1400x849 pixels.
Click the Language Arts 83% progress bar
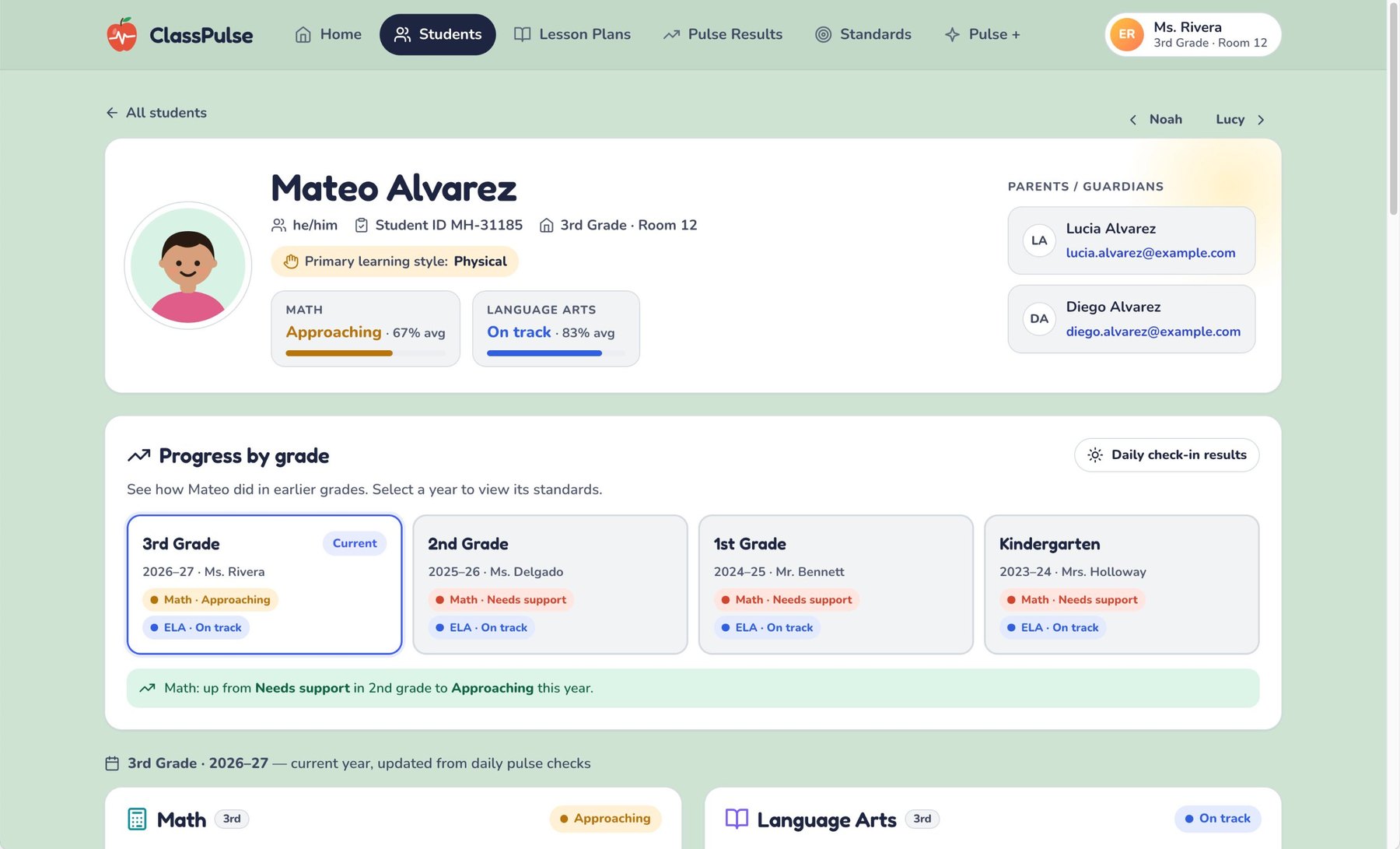pyautogui.click(x=555, y=353)
